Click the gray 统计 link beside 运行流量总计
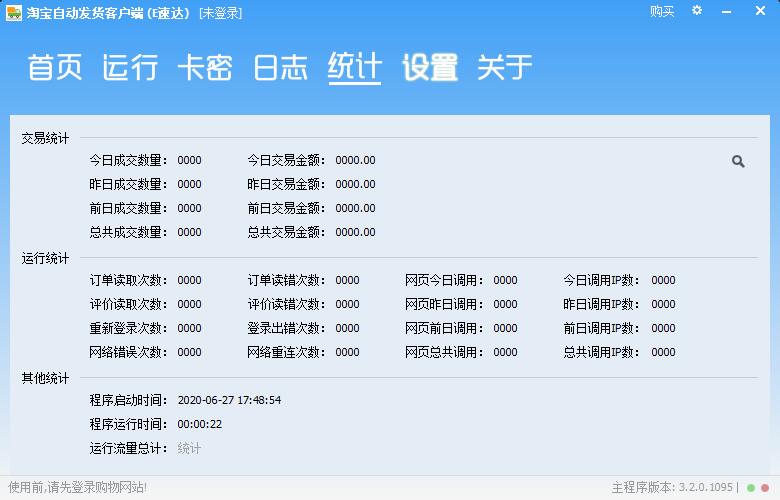780x500 pixels. click(189, 448)
